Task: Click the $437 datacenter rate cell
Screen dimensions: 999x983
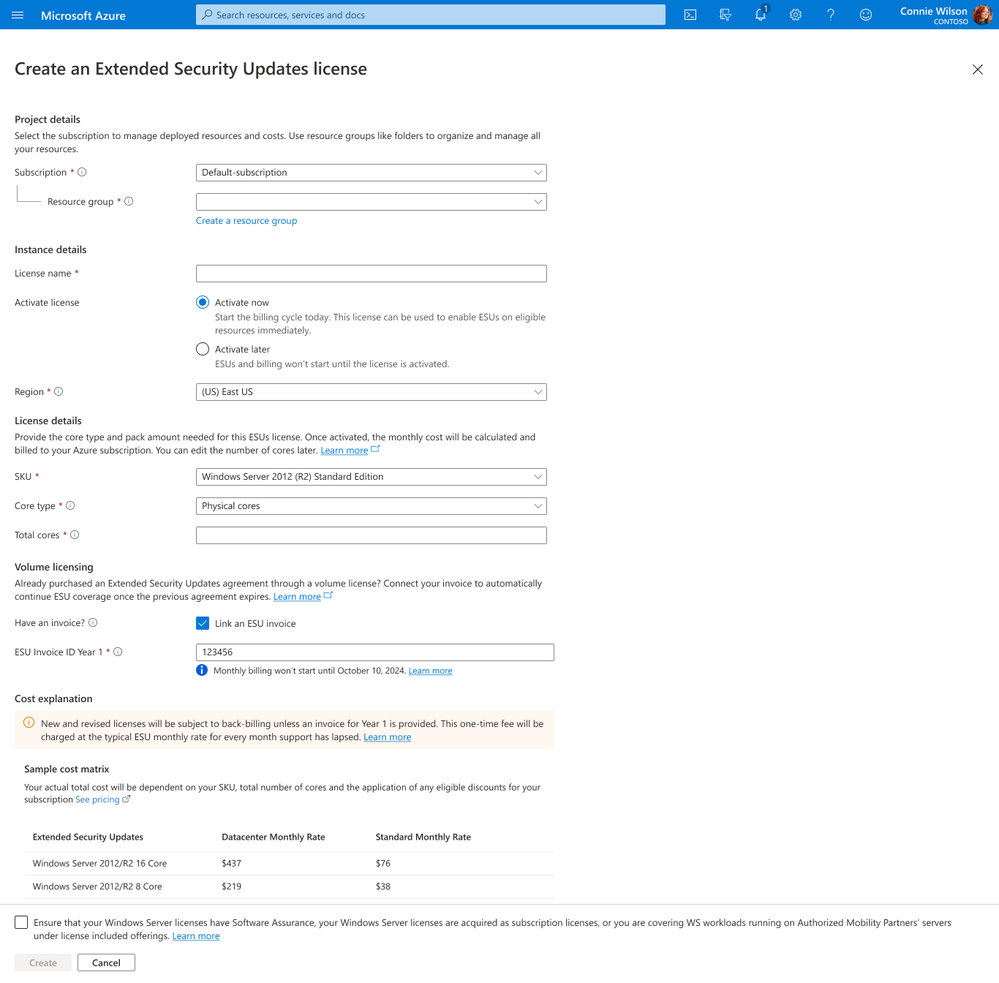Action: coord(231,863)
